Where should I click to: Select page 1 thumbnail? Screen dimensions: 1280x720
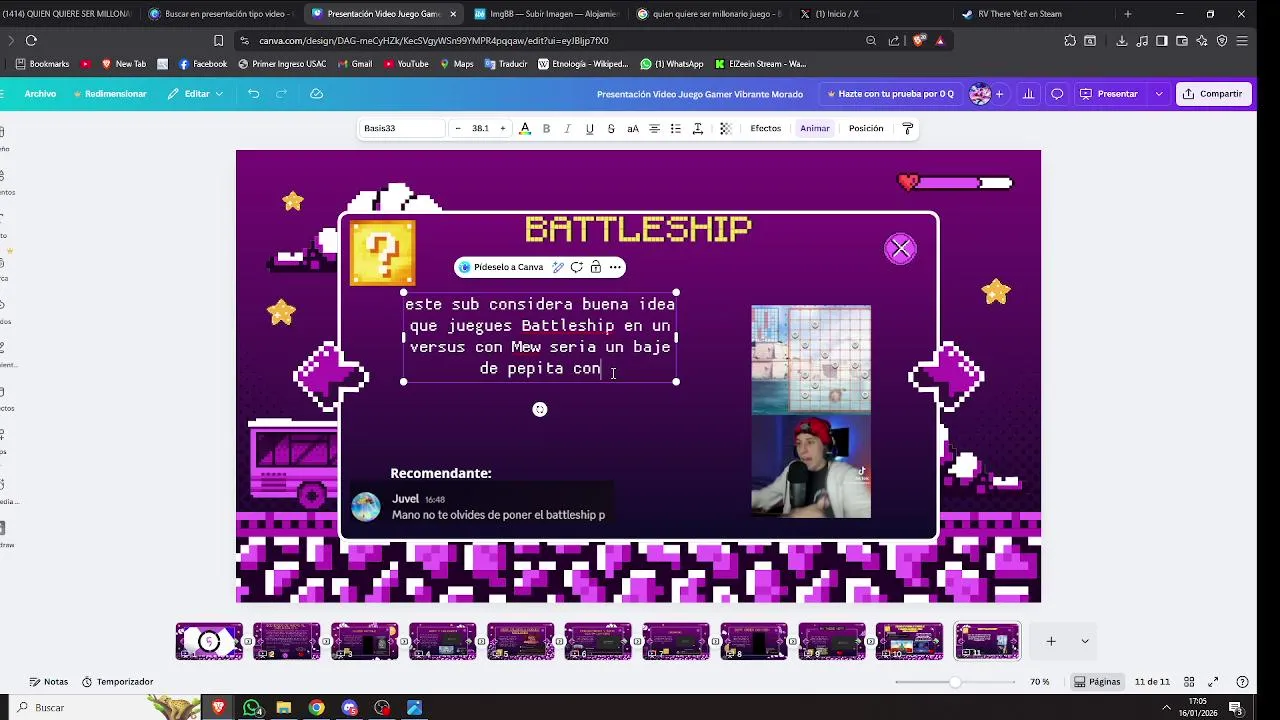[209, 641]
